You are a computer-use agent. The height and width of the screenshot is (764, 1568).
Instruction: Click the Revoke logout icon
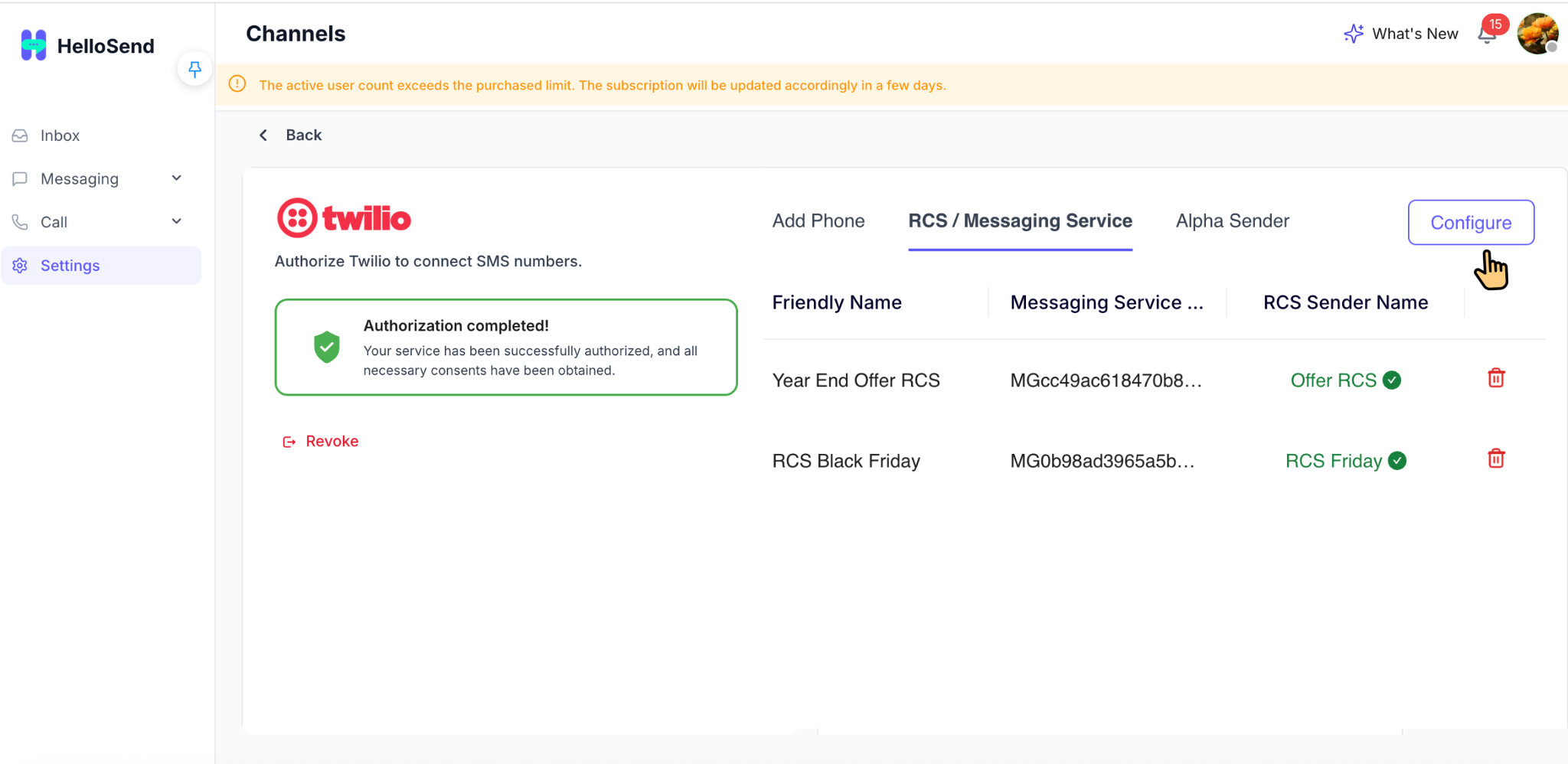pyautogui.click(x=289, y=442)
